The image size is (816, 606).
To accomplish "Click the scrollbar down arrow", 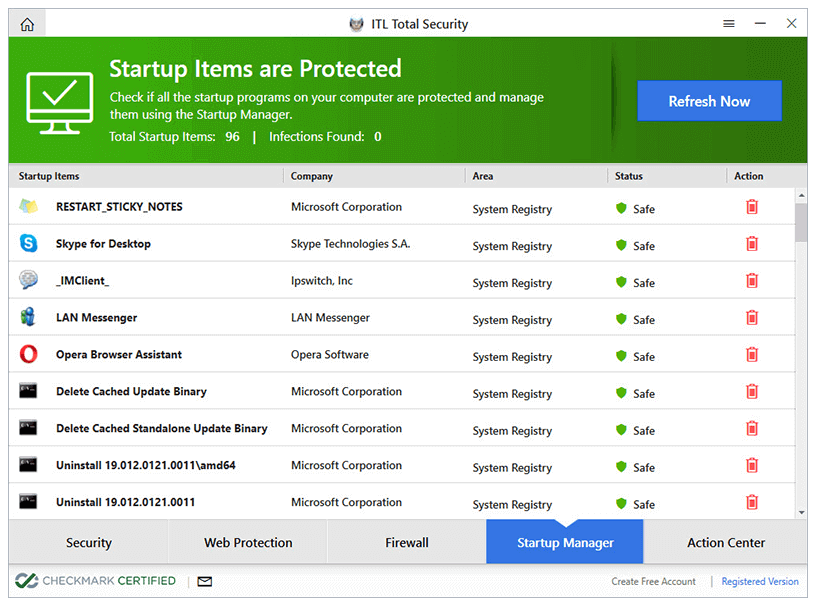I will coord(801,513).
